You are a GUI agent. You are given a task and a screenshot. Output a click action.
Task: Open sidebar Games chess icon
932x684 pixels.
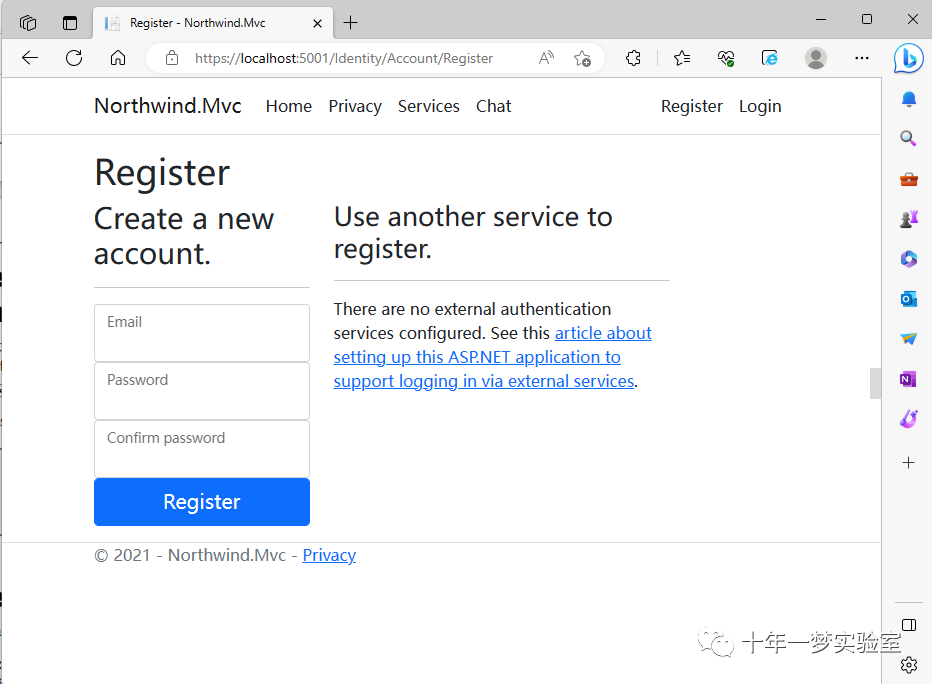[x=908, y=219]
